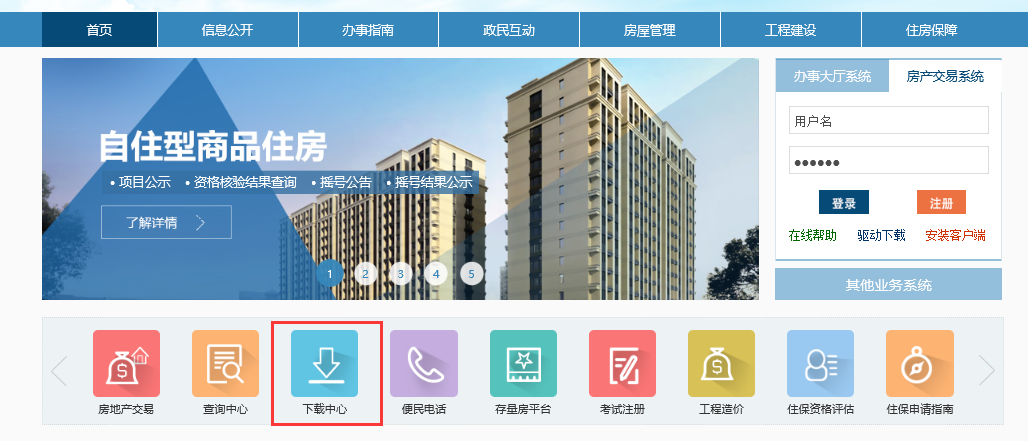The image size is (1028, 441).
Task: Show next icons with right carousel arrow
Action: click(x=987, y=370)
